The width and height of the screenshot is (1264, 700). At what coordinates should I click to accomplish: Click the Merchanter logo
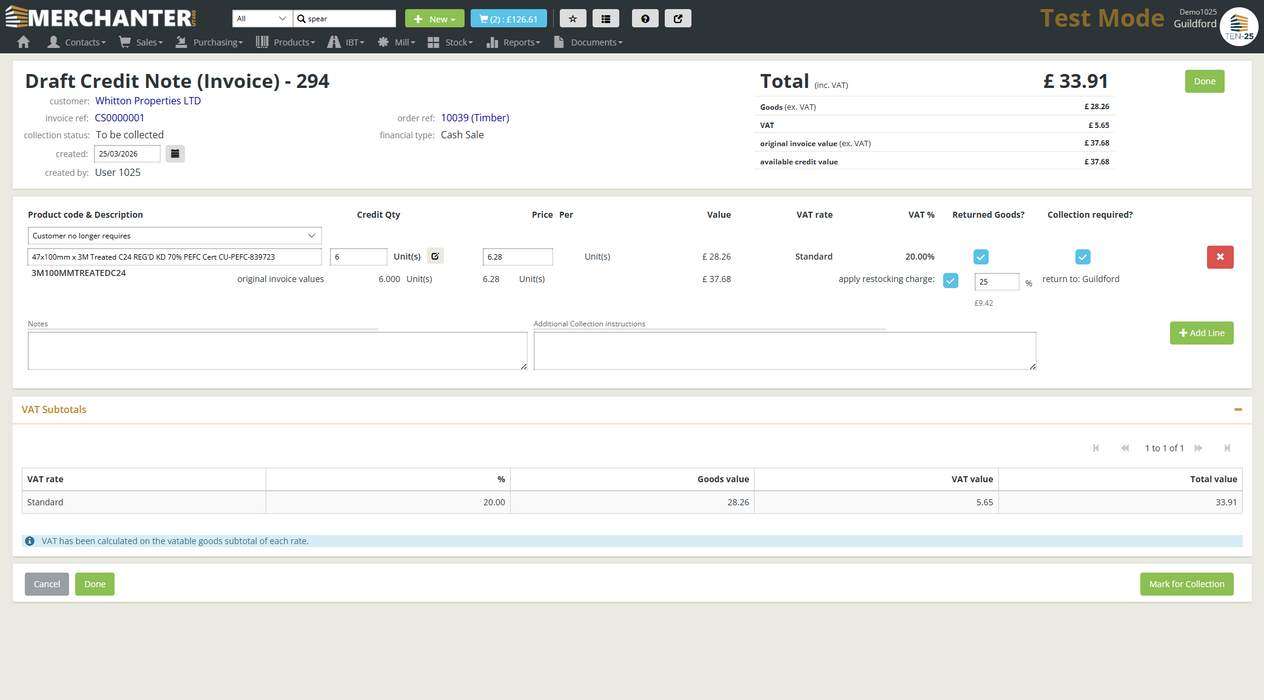(100, 18)
